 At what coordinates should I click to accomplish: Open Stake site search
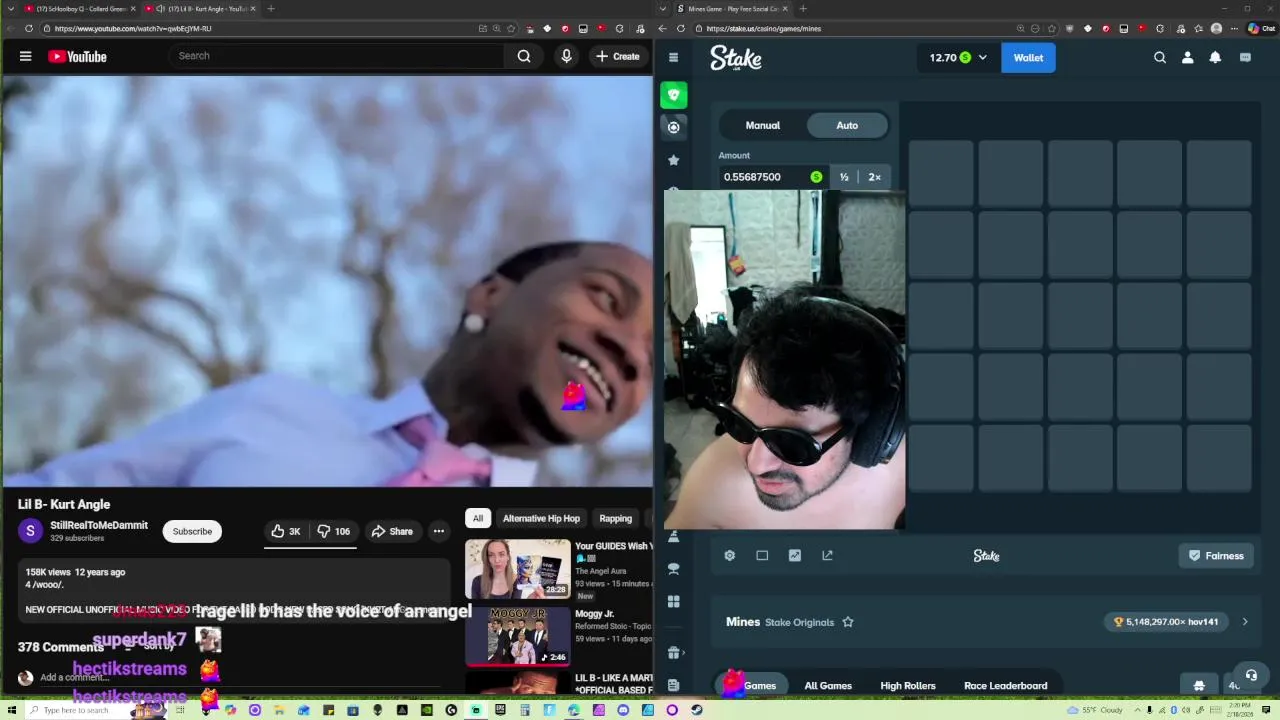click(x=1160, y=57)
